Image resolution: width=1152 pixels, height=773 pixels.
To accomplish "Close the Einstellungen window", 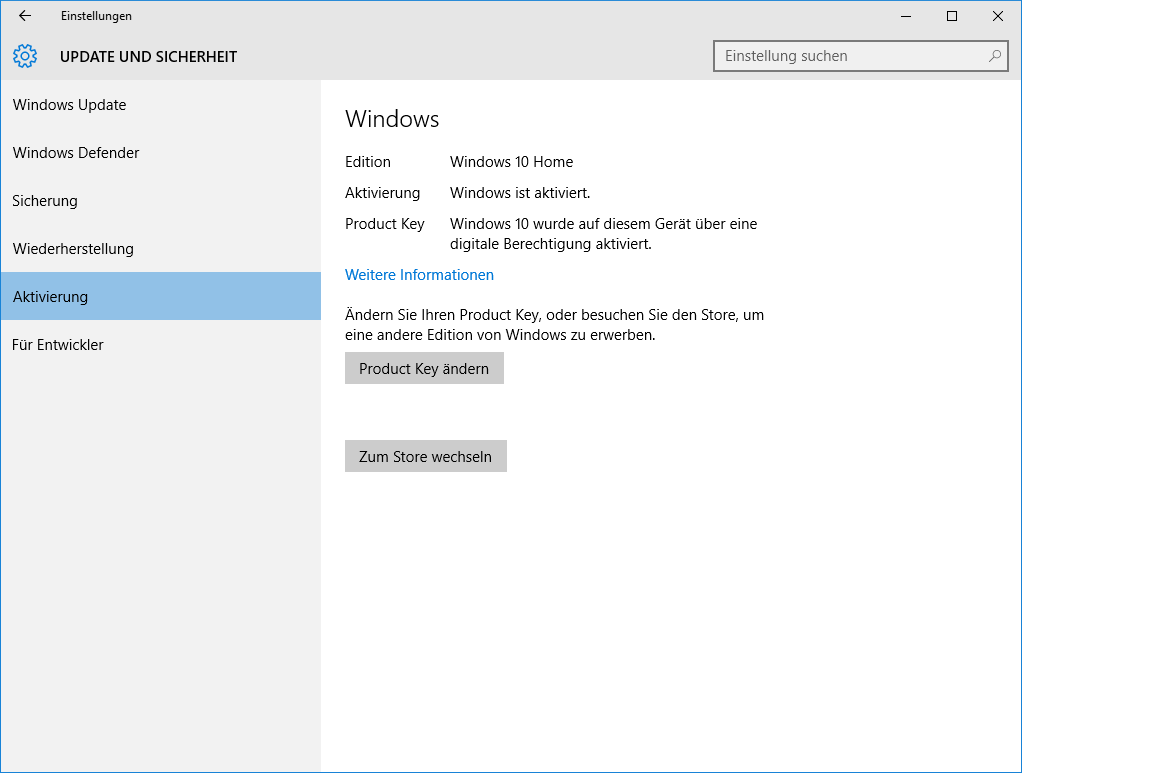I will (997, 16).
